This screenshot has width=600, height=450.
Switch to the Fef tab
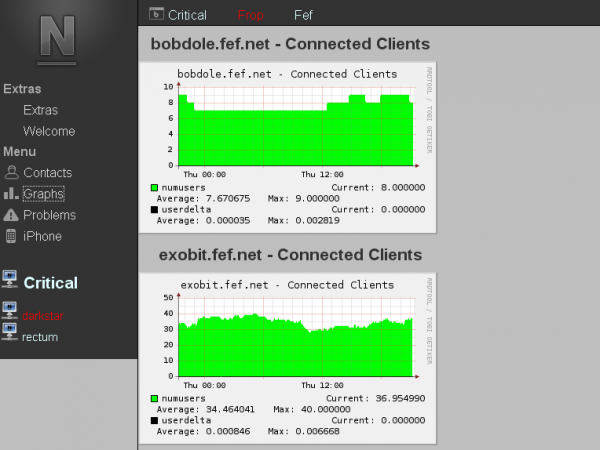(x=303, y=15)
